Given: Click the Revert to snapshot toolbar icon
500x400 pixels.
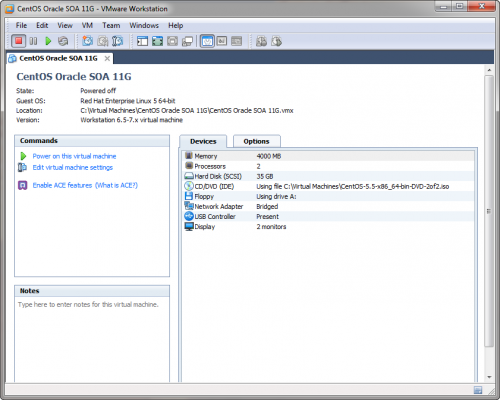Looking at the screenshot, I should 103,41.
